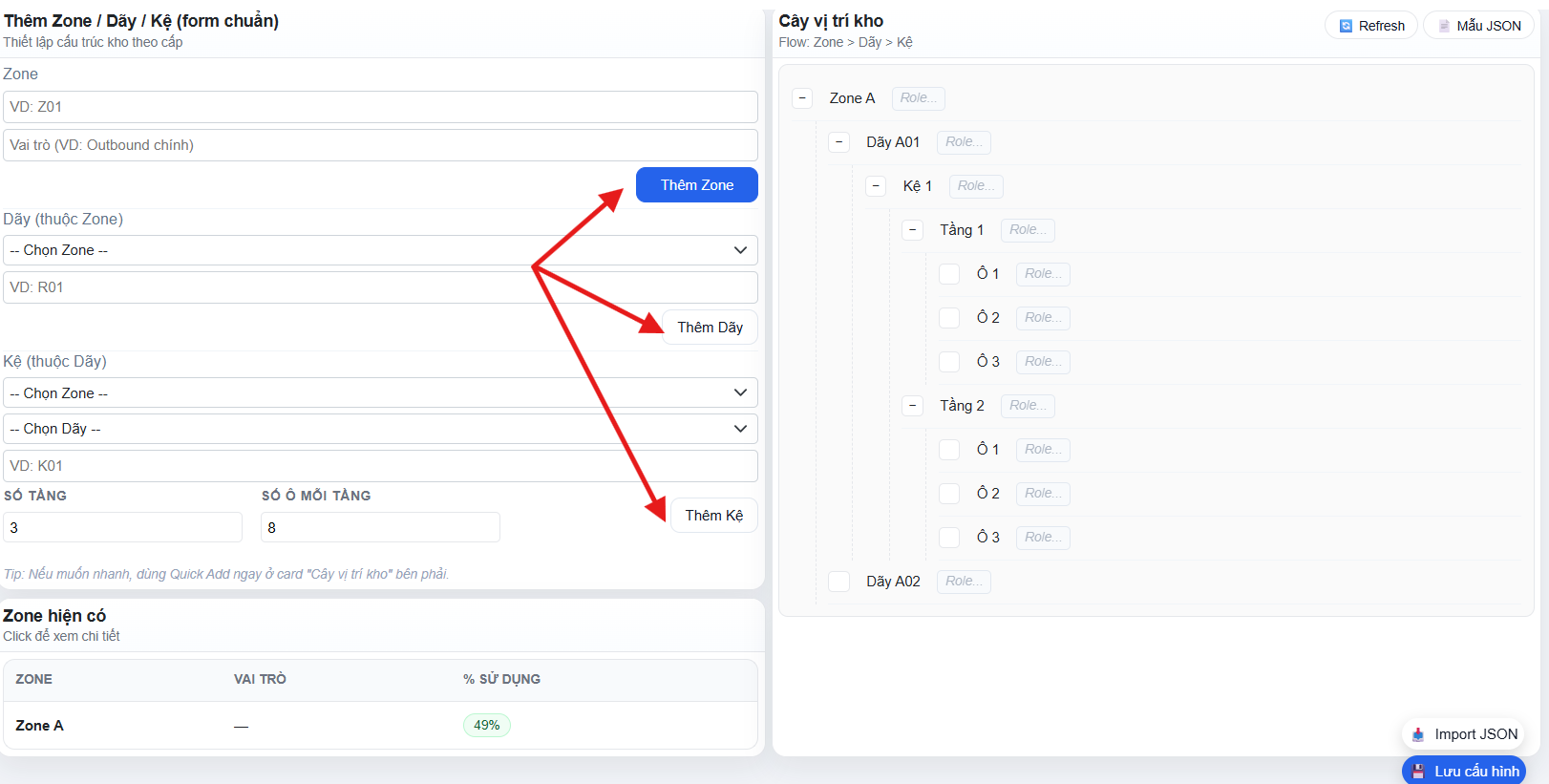Click the Thêm Zone button

click(x=697, y=185)
